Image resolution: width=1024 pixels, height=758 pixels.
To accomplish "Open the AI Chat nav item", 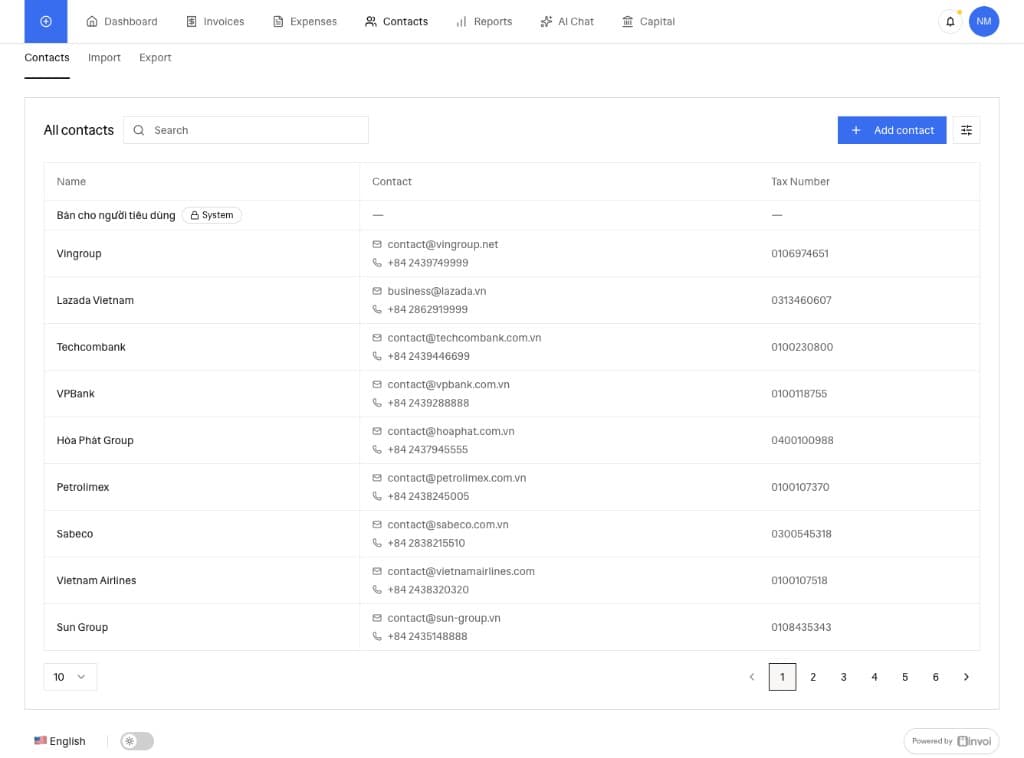I will coord(568,22).
